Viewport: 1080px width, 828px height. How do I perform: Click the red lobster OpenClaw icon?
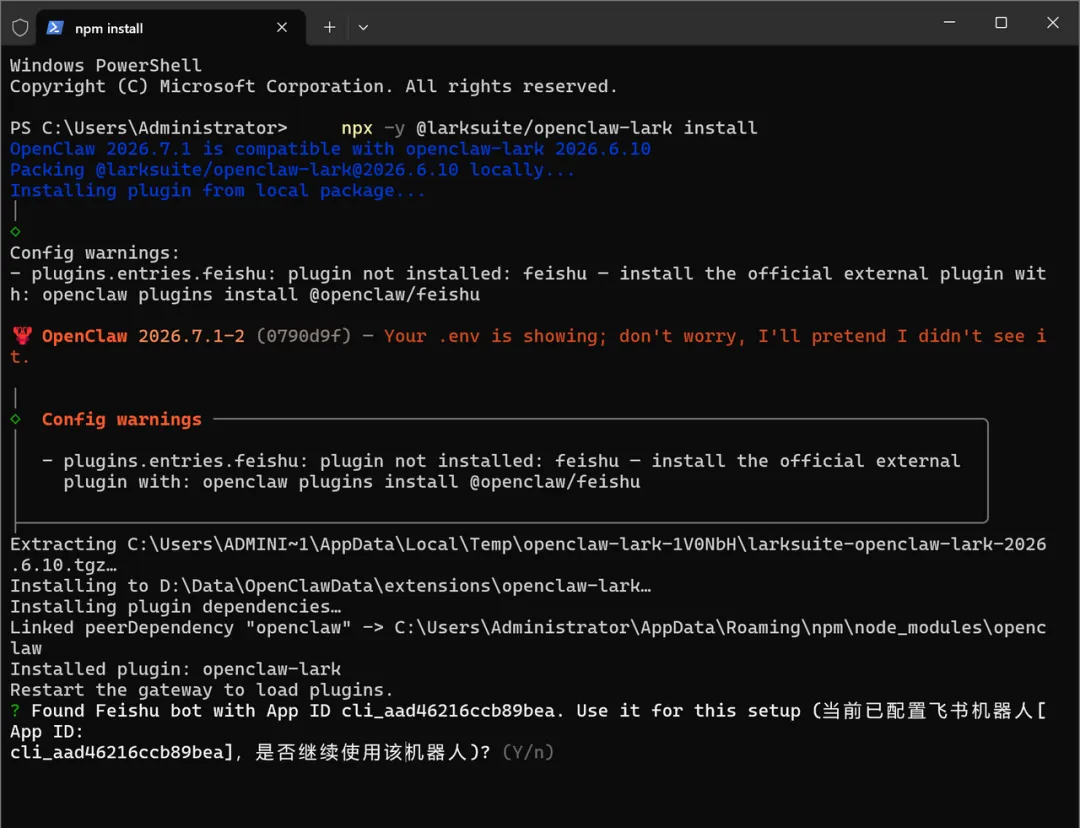22,335
